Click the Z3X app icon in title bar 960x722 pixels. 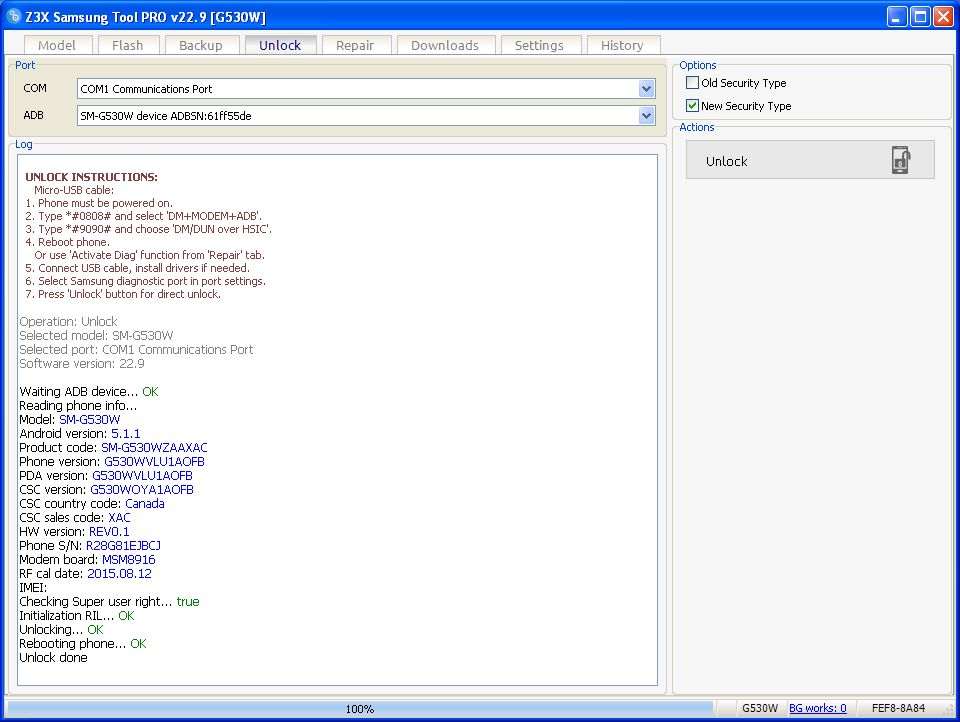click(x=13, y=16)
